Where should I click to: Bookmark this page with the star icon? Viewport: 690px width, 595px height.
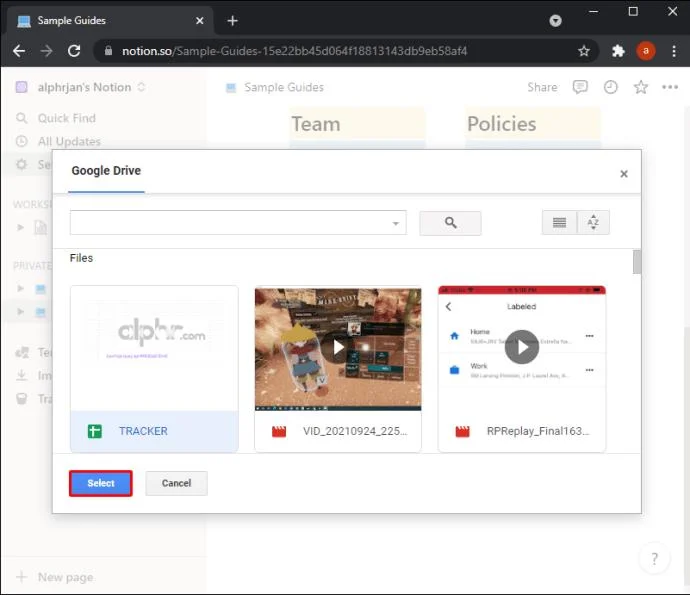coord(584,51)
